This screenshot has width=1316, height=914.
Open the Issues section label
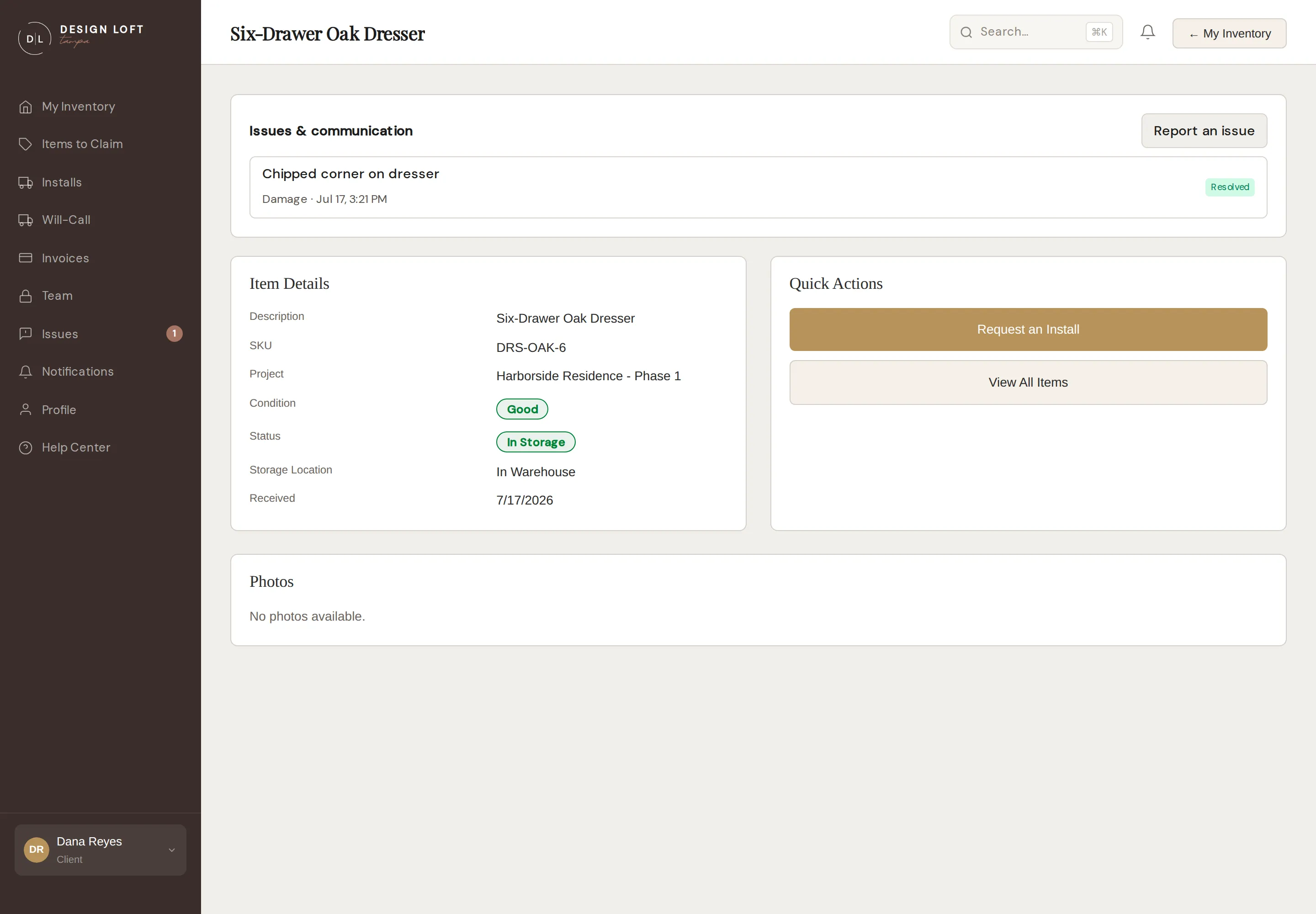[x=59, y=335]
